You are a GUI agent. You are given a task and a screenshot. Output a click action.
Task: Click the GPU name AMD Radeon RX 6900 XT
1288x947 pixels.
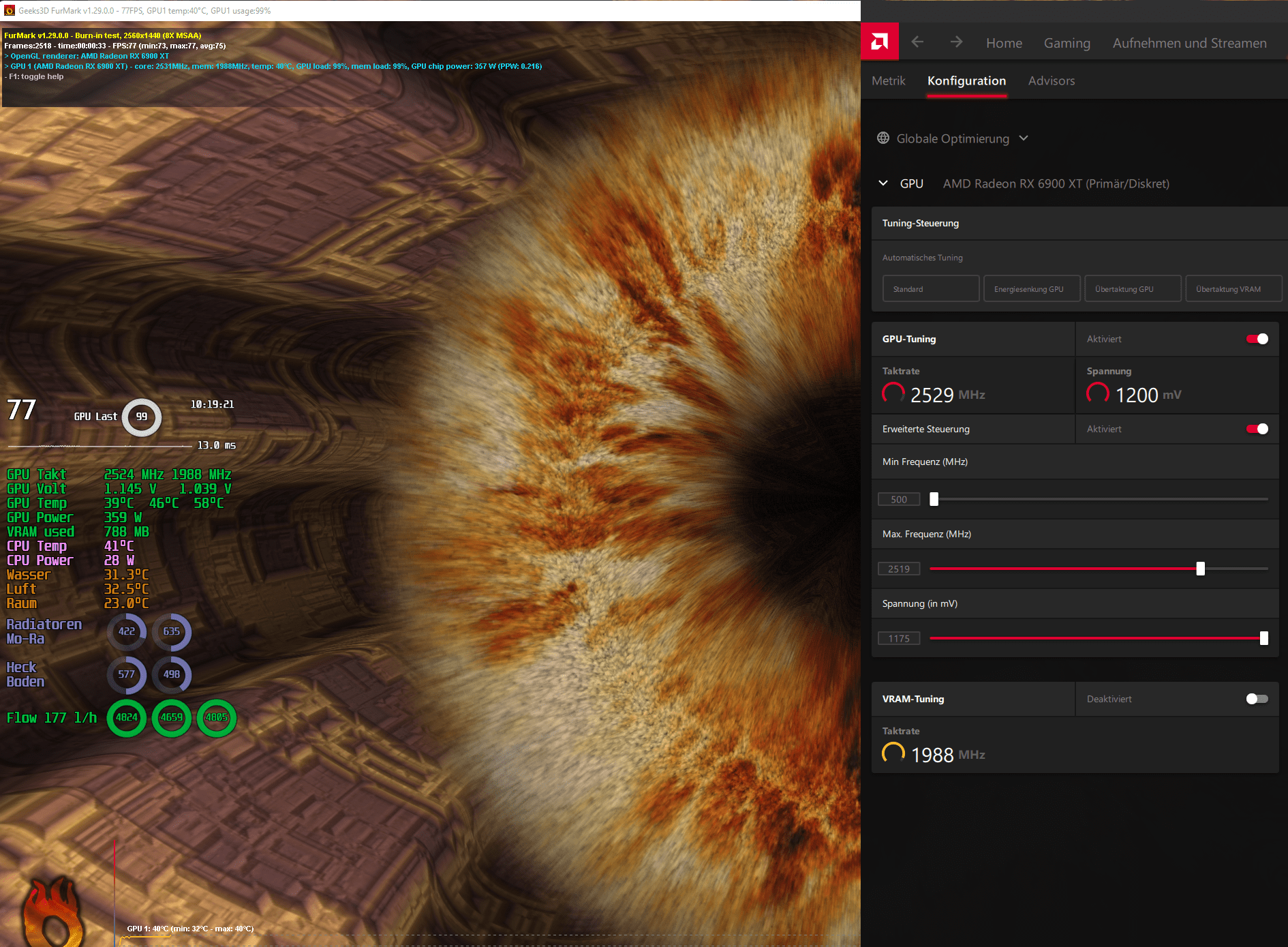click(1056, 183)
